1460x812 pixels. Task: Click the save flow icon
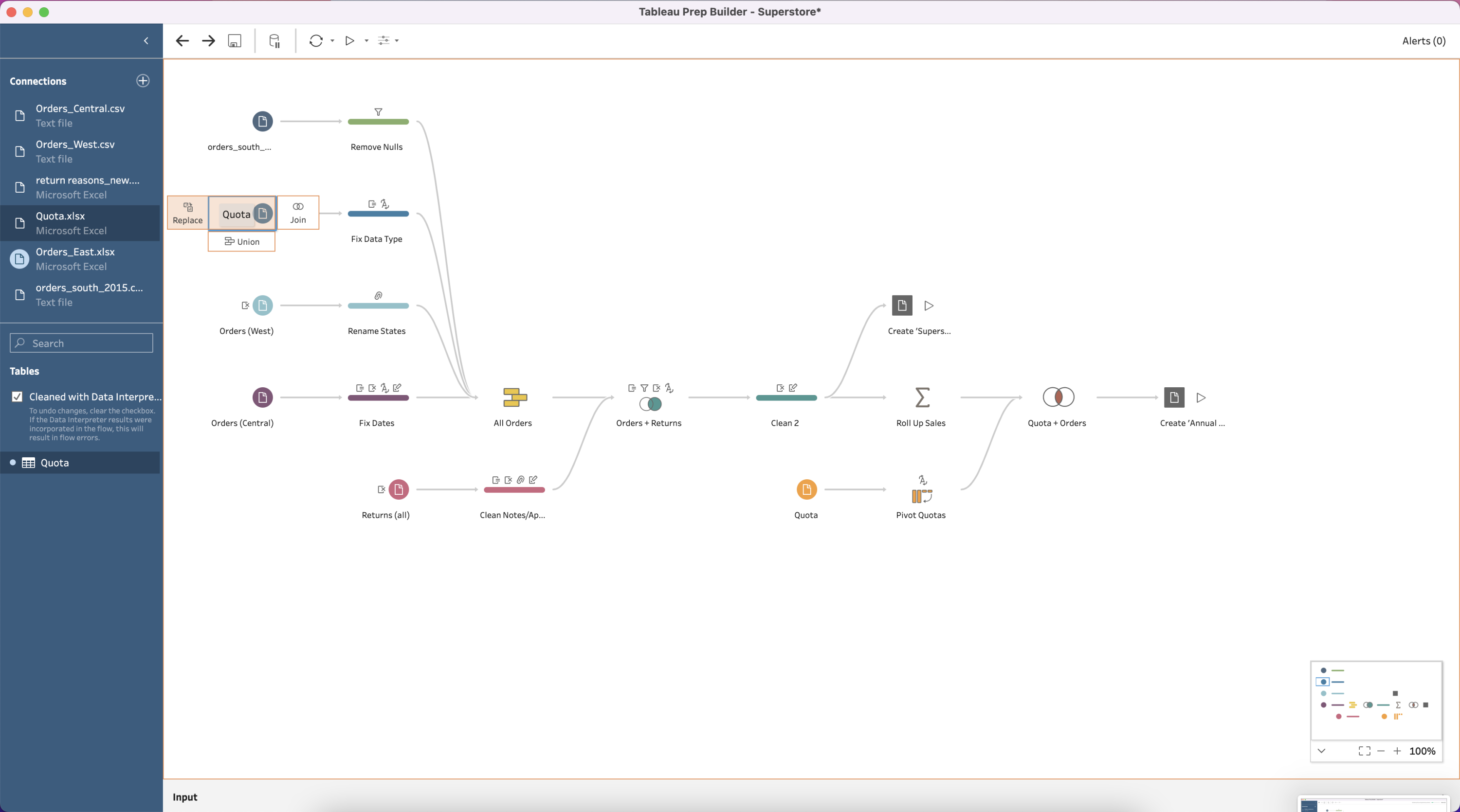click(x=235, y=41)
